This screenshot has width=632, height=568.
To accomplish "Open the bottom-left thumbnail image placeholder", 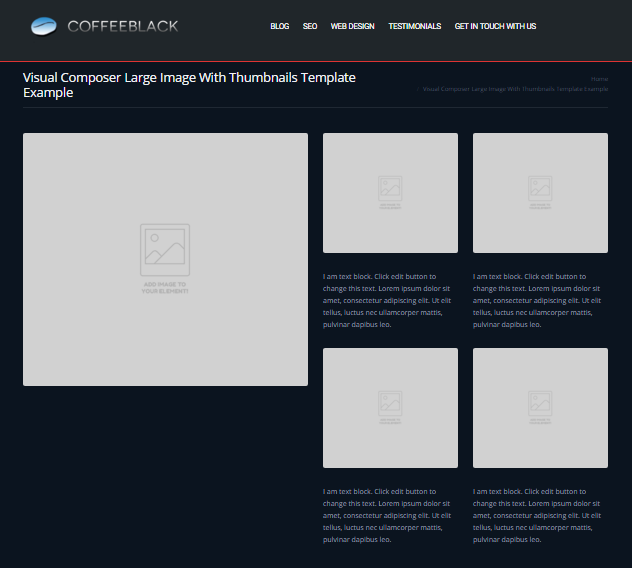I will click(390, 407).
